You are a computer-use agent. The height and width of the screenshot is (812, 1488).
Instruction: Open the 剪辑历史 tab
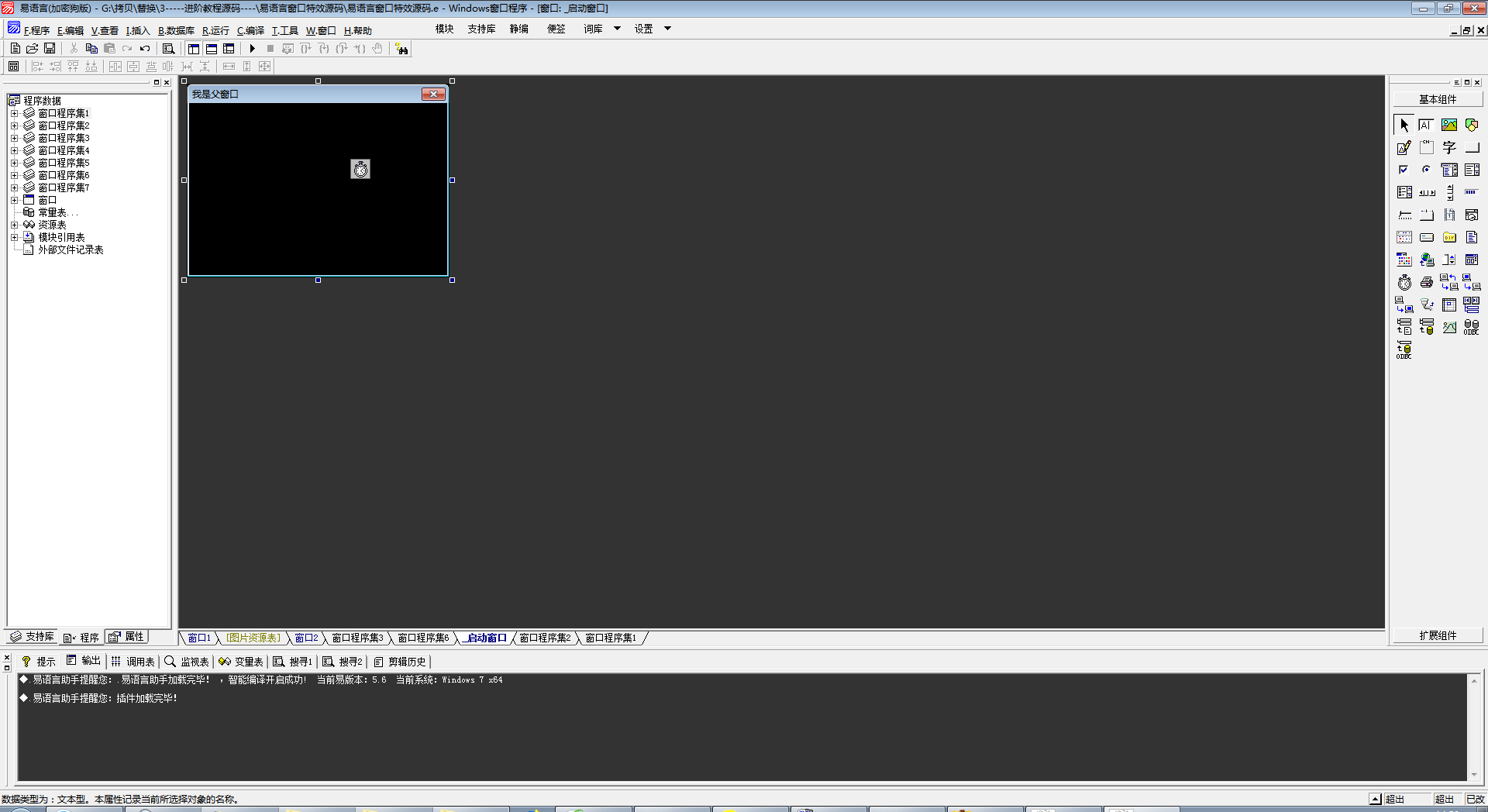(x=400, y=662)
